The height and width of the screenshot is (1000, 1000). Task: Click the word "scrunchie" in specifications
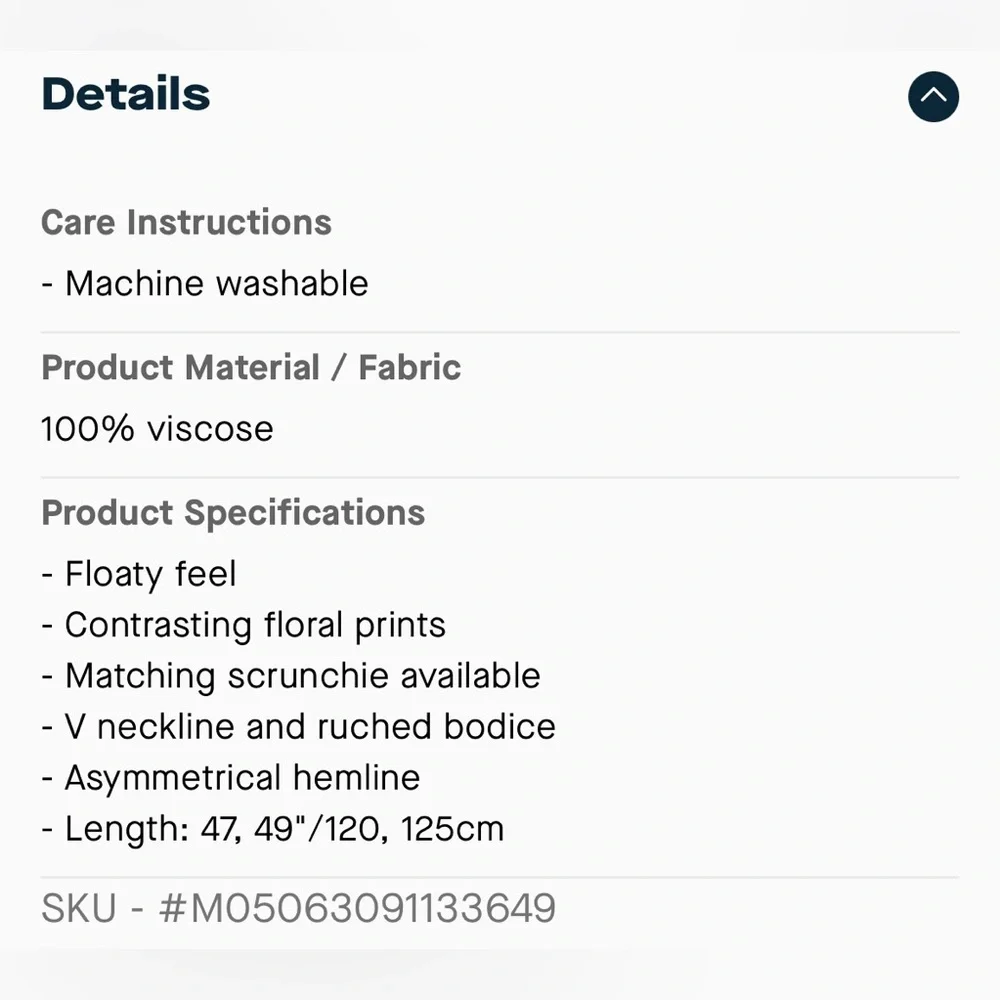(x=309, y=676)
